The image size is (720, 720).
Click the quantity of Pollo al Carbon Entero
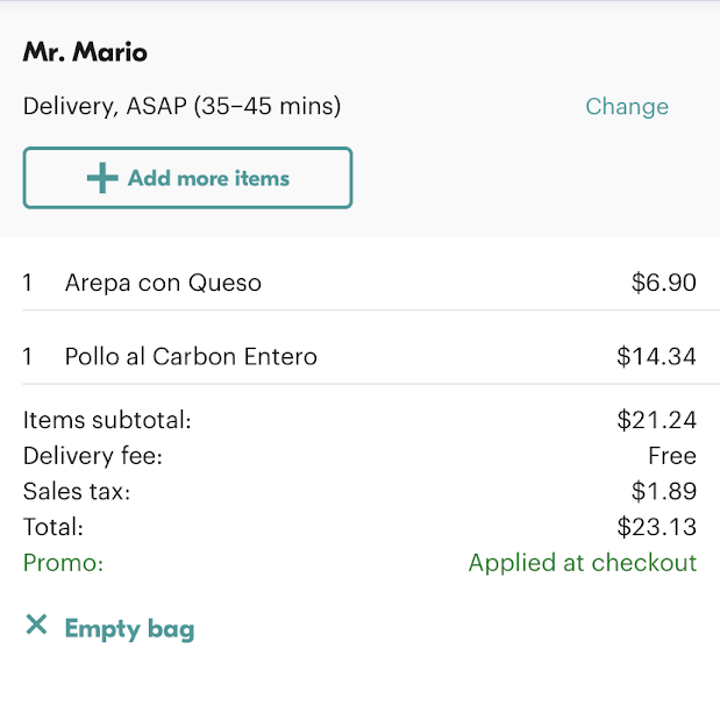pos(28,356)
